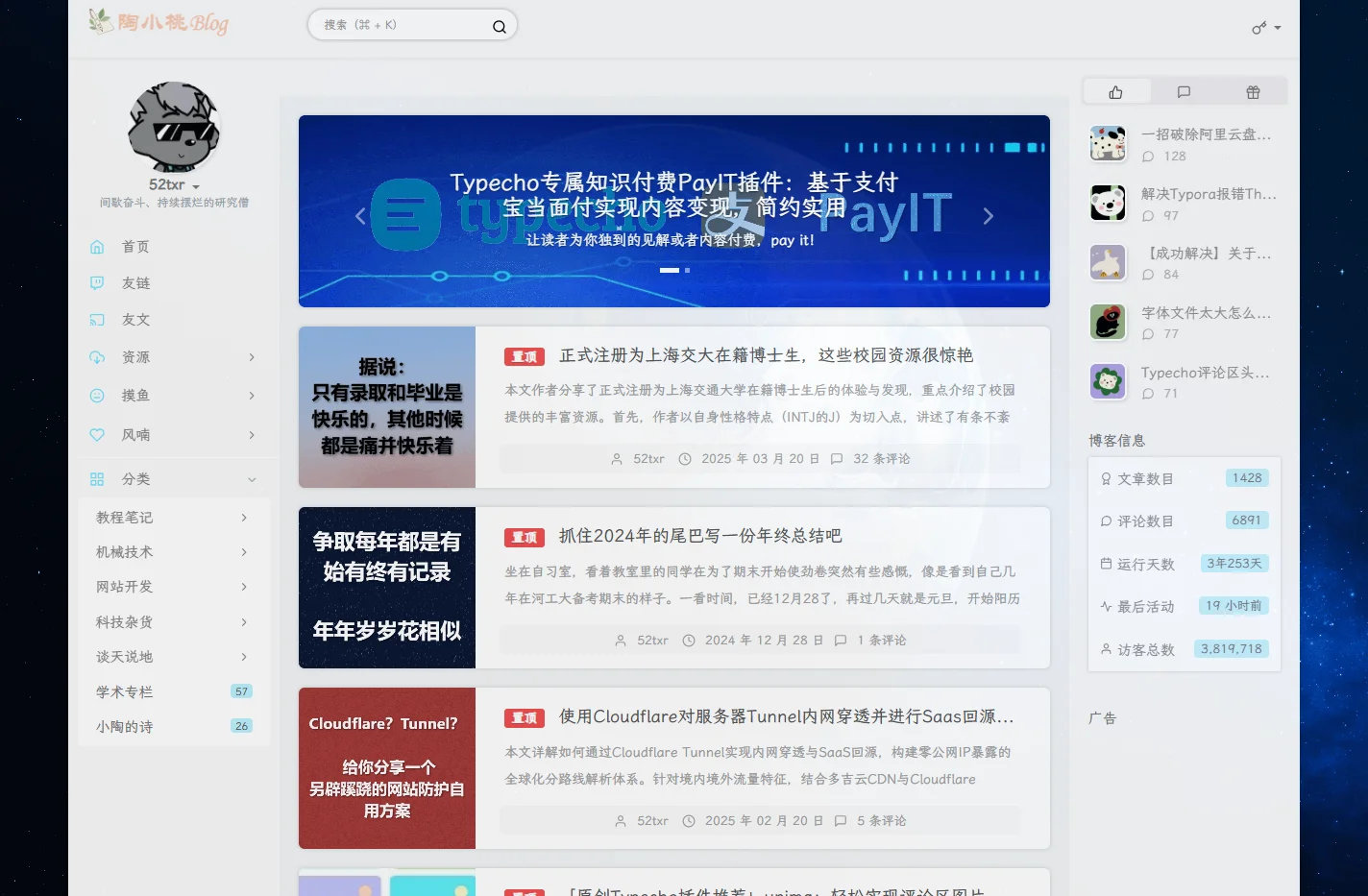
Task: Open popular post 一招破除阿里云盘
Action: pyautogui.click(x=1207, y=134)
